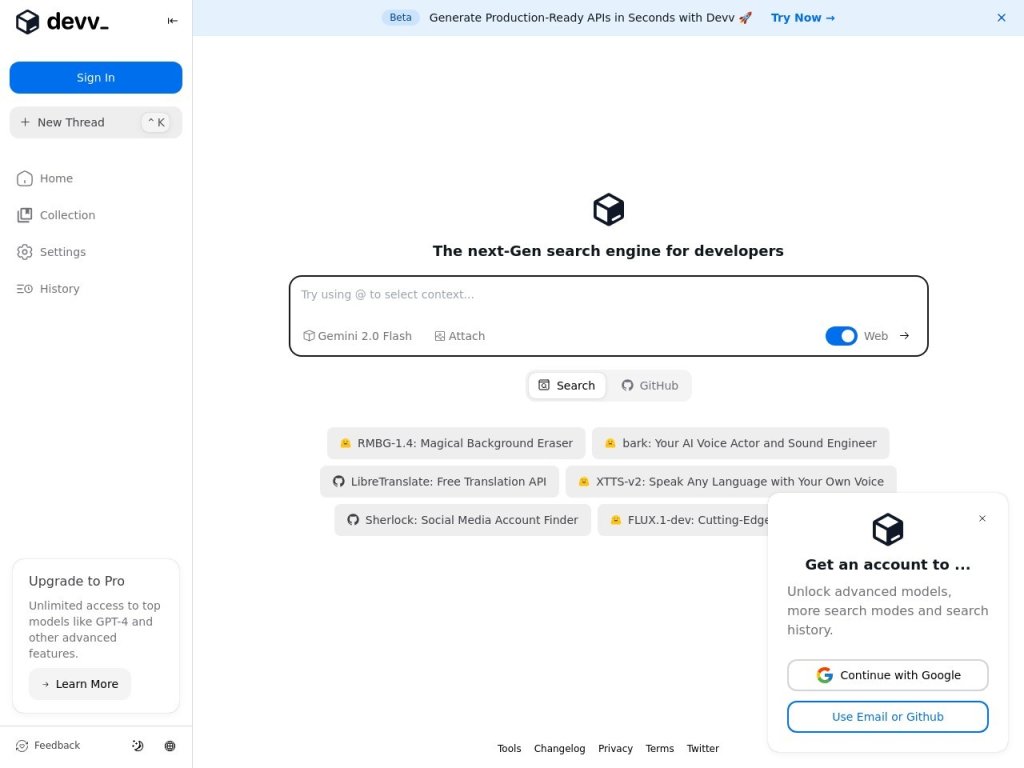The image size is (1024, 768).
Task: Click the Collection stack icon
Action: 25,215
